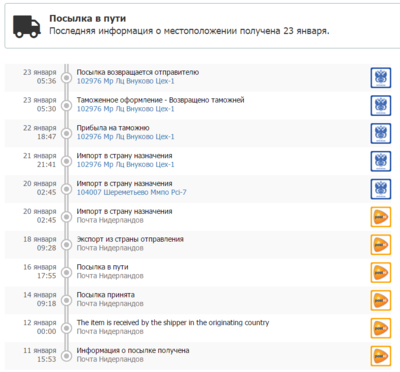Click PostNL icon for 12 января 00:00 row
This screenshot has width=400, height=372.
381,328
